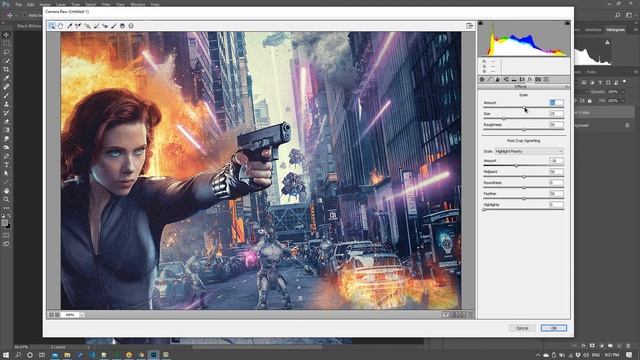Click the OK button
This screenshot has width=640, height=360.
pos(553,328)
